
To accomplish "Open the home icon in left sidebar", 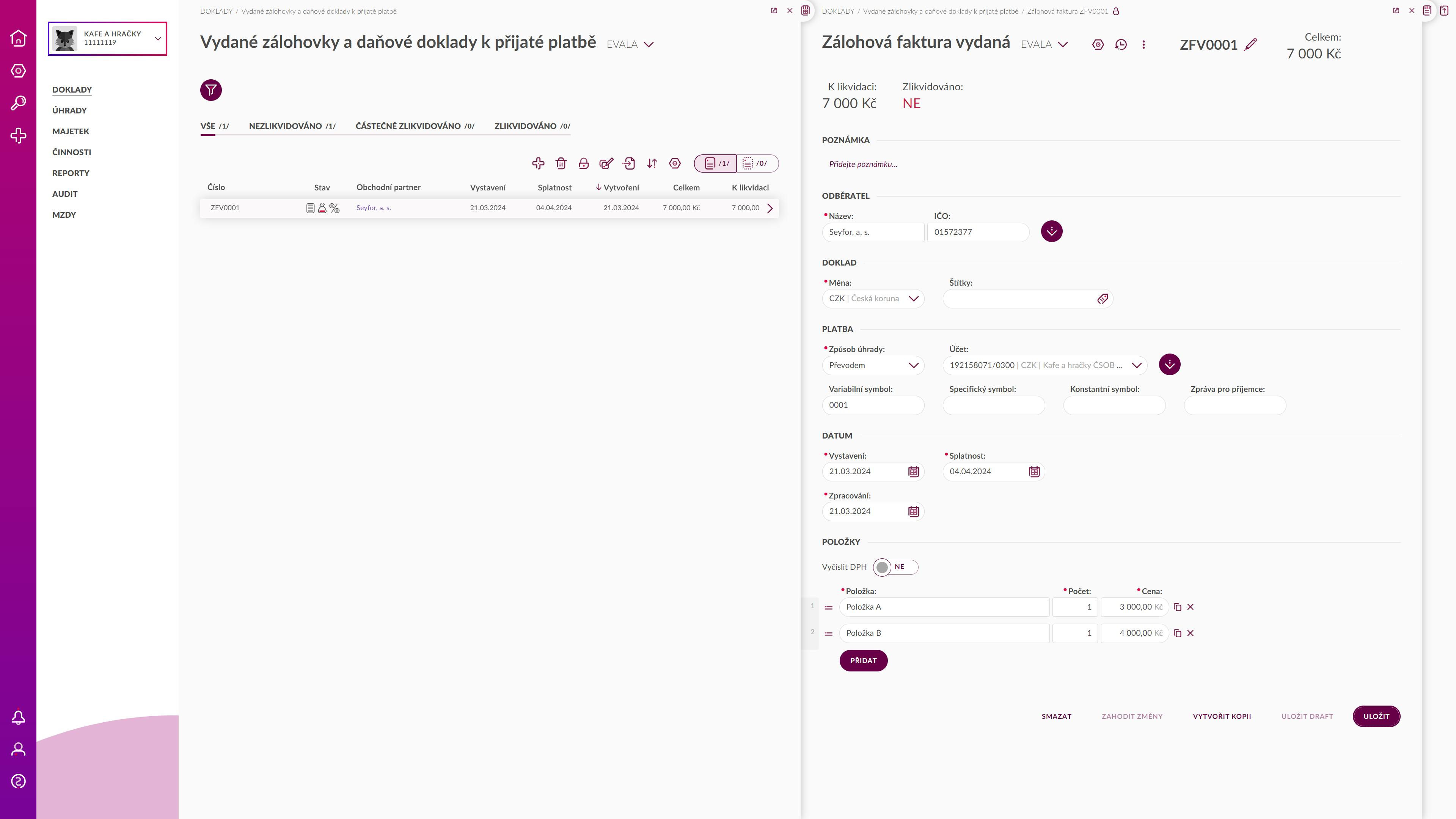I will [x=18, y=38].
